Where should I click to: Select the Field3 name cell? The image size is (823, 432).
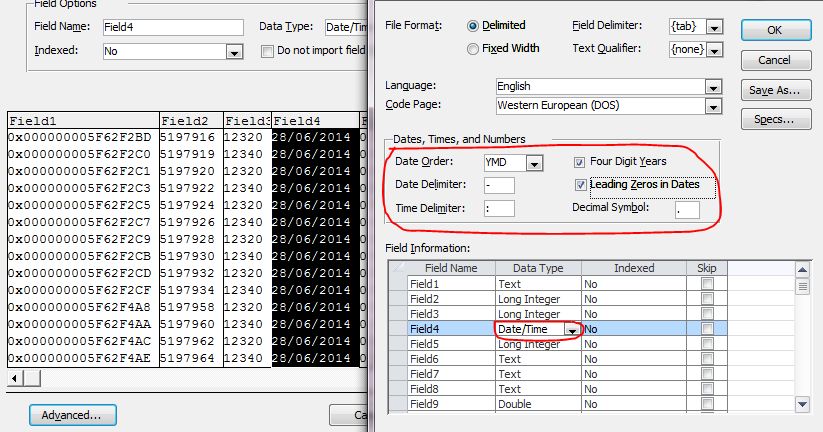pos(451,314)
